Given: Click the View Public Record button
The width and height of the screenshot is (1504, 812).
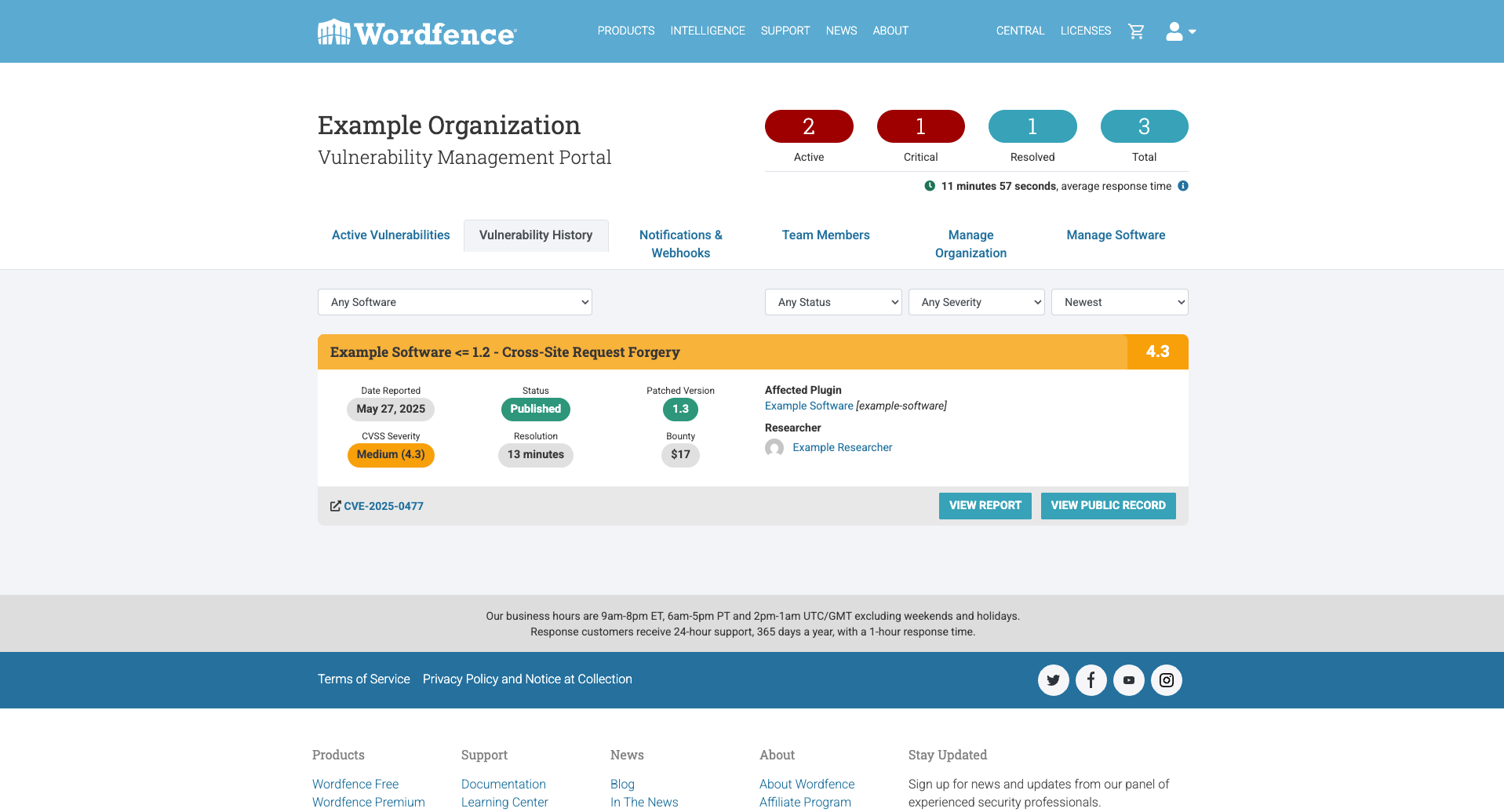Looking at the screenshot, I should click(1108, 506).
